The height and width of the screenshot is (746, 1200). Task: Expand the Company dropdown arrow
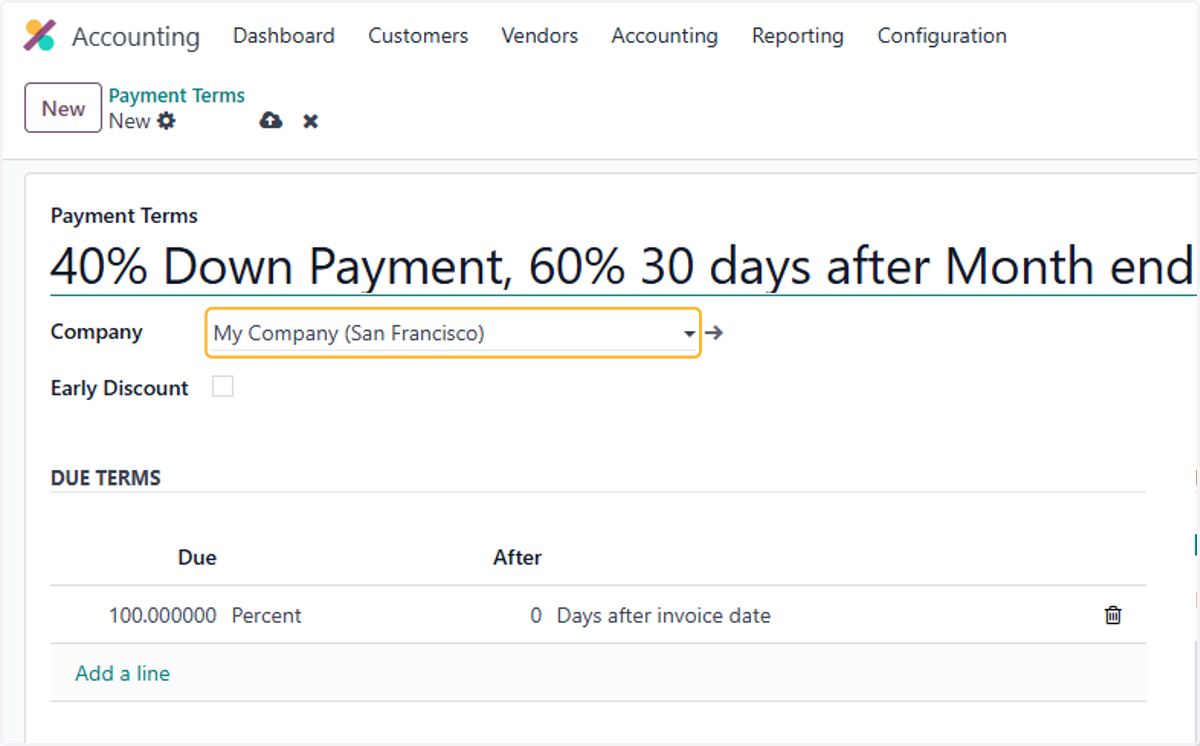(689, 334)
